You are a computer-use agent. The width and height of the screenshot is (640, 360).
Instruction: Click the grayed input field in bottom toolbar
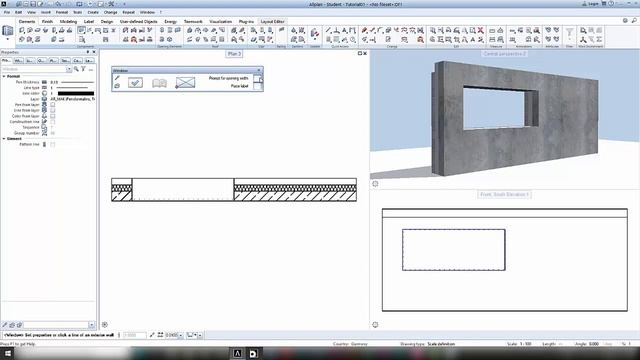tap(134, 335)
